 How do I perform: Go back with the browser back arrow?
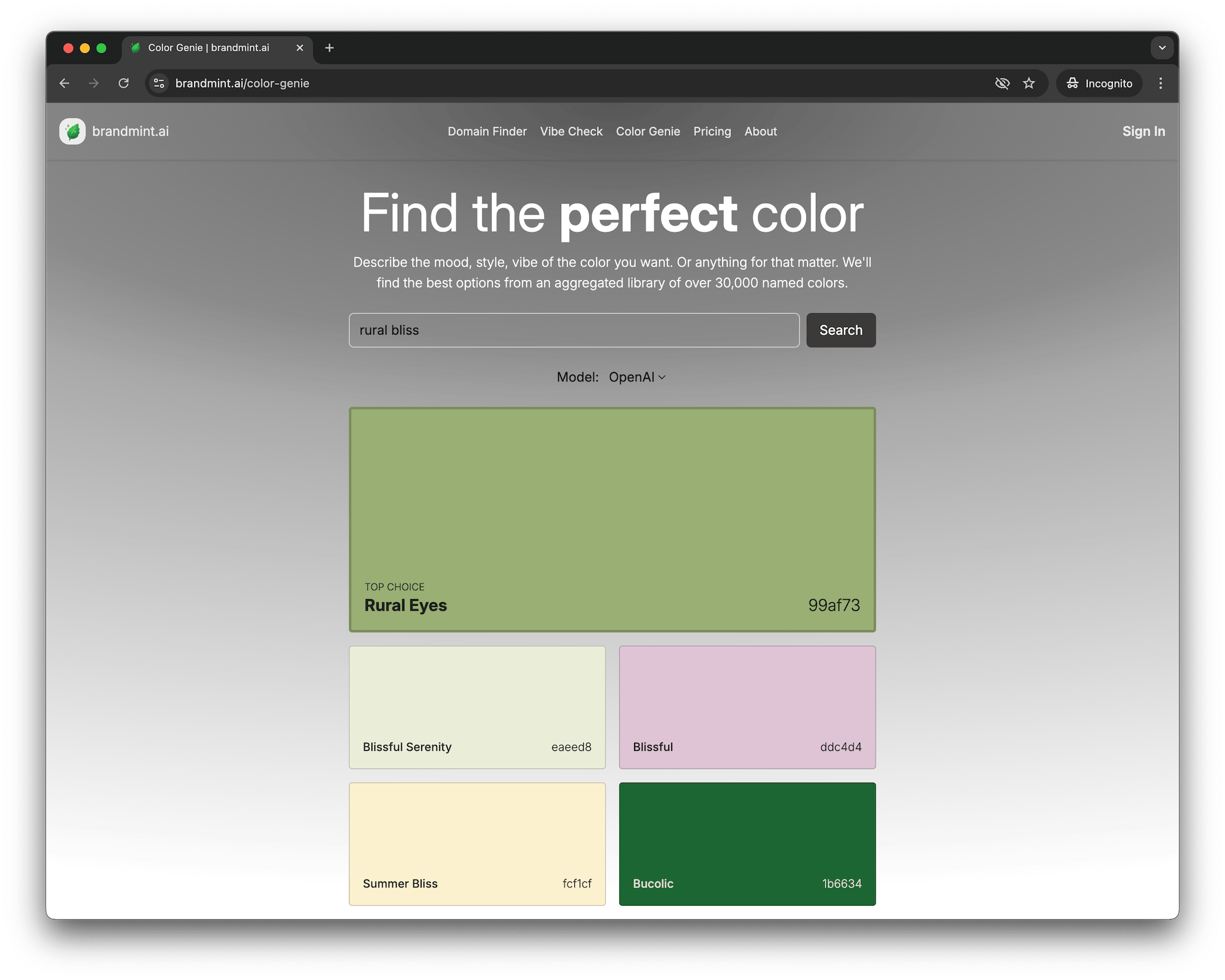tap(65, 83)
